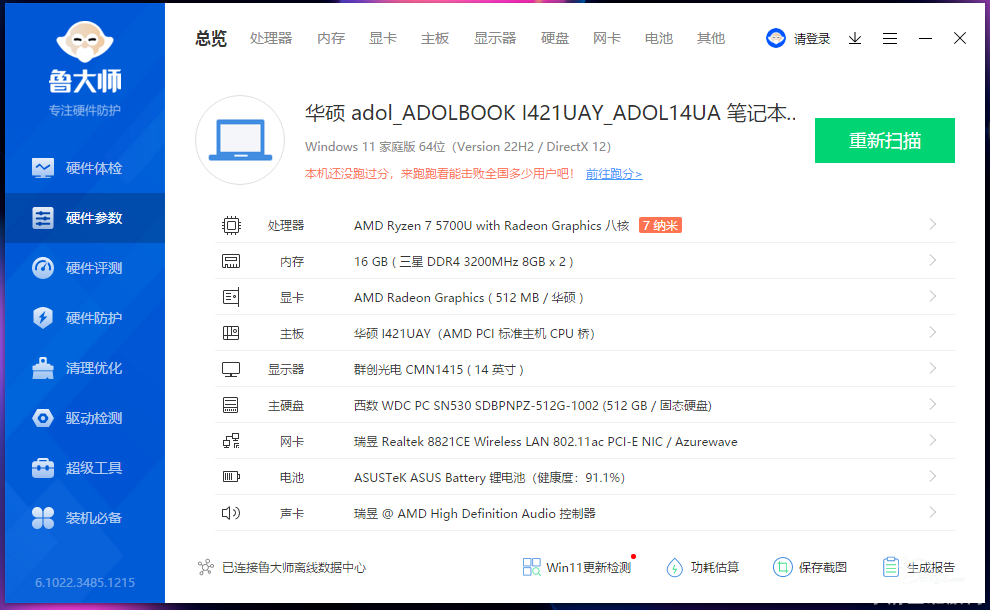990x610 pixels.
Task: Click ASUS Battery health text
Action: (489, 477)
